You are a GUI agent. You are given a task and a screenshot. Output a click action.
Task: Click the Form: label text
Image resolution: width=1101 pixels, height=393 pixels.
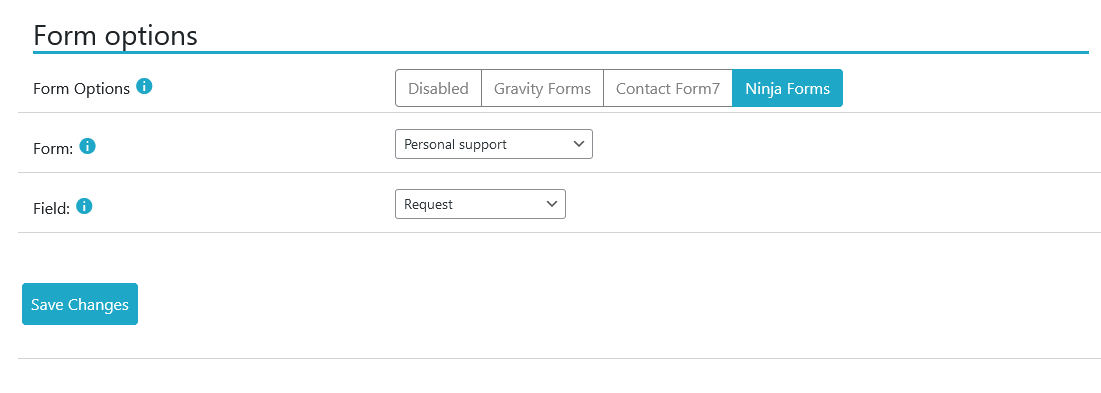(53, 149)
